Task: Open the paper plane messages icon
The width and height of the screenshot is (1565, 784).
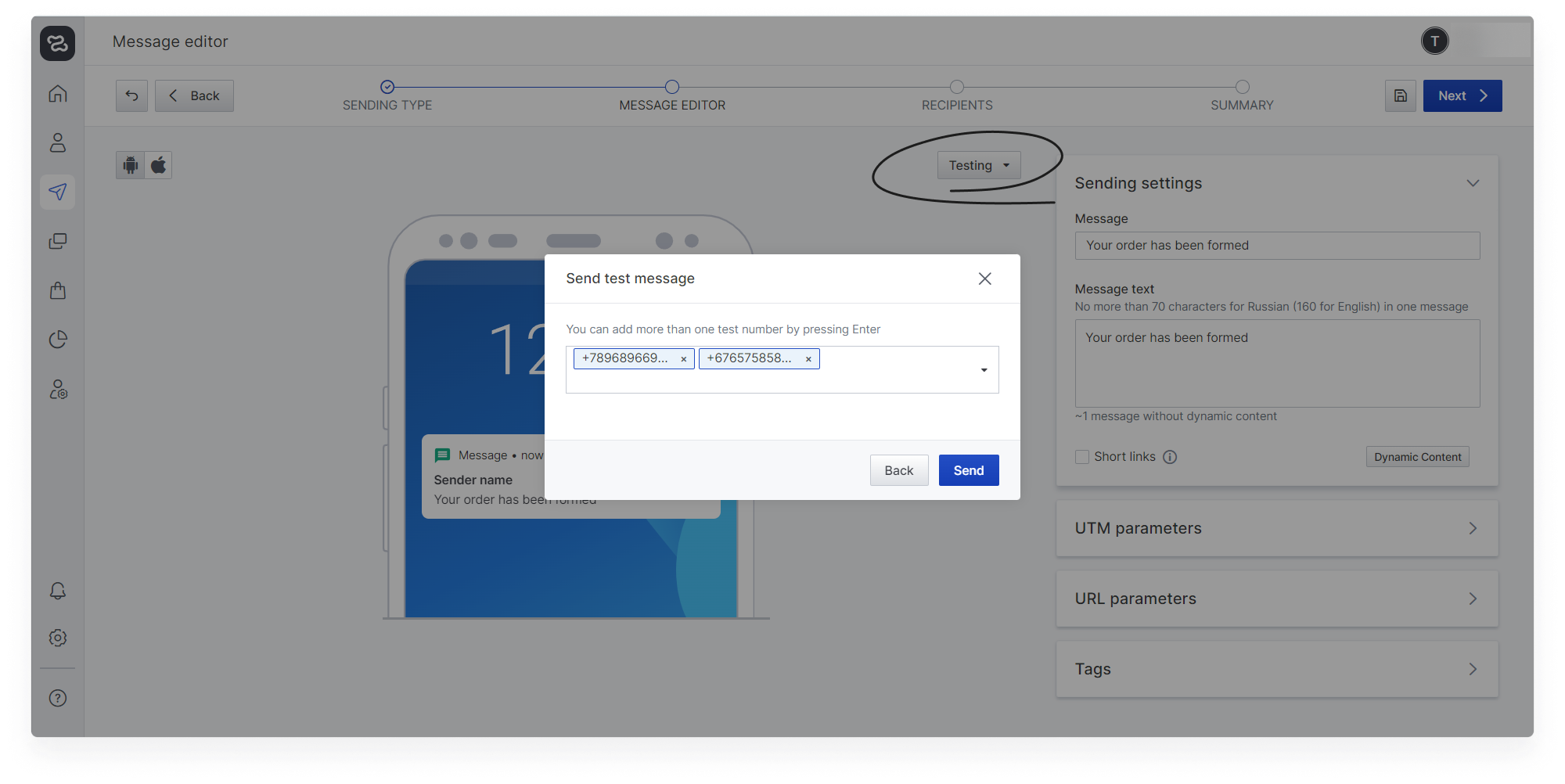Action: pos(58,192)
